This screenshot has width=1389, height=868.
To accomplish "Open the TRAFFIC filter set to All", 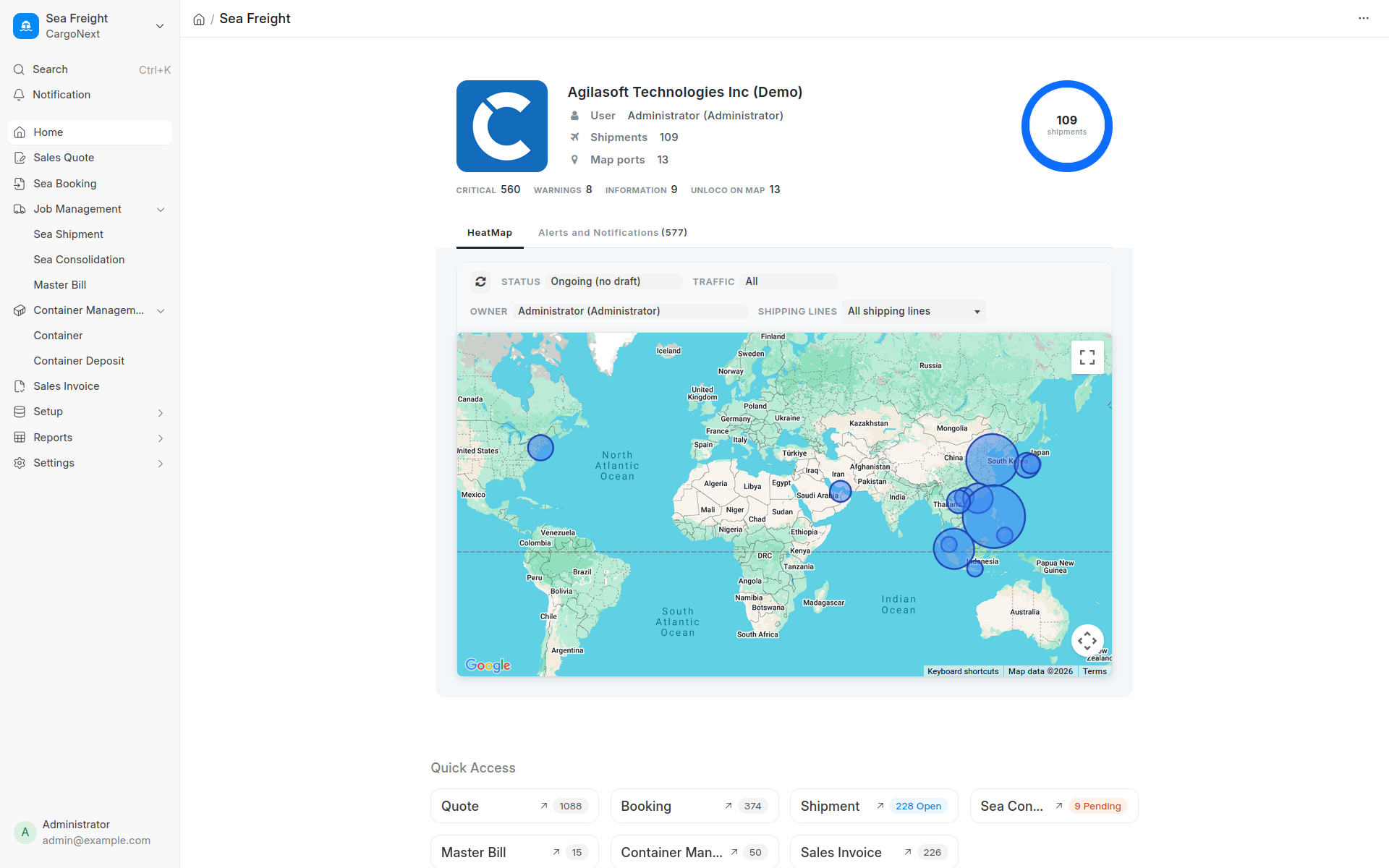I will pyautogui.click(x=789, y=281).
